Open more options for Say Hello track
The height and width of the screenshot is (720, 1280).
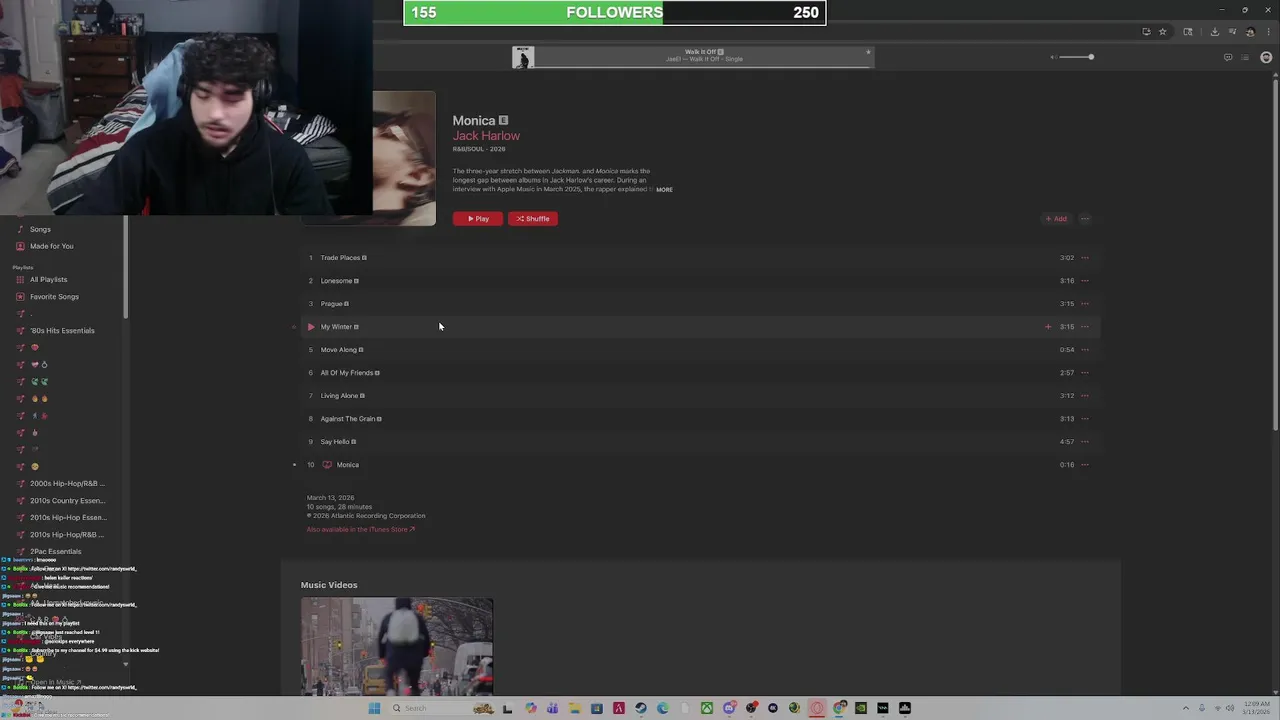1085,442
